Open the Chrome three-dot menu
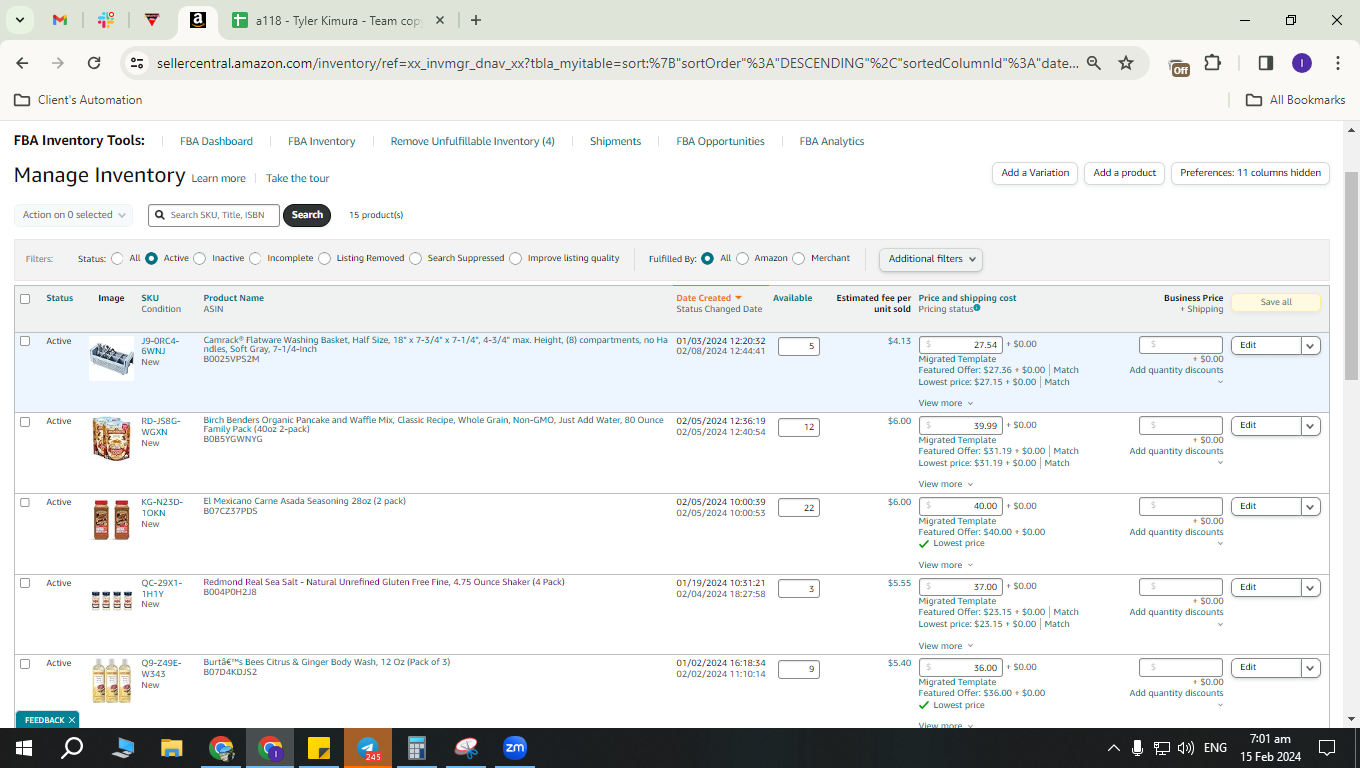 pyautogui.click(x=1338, y=63)
